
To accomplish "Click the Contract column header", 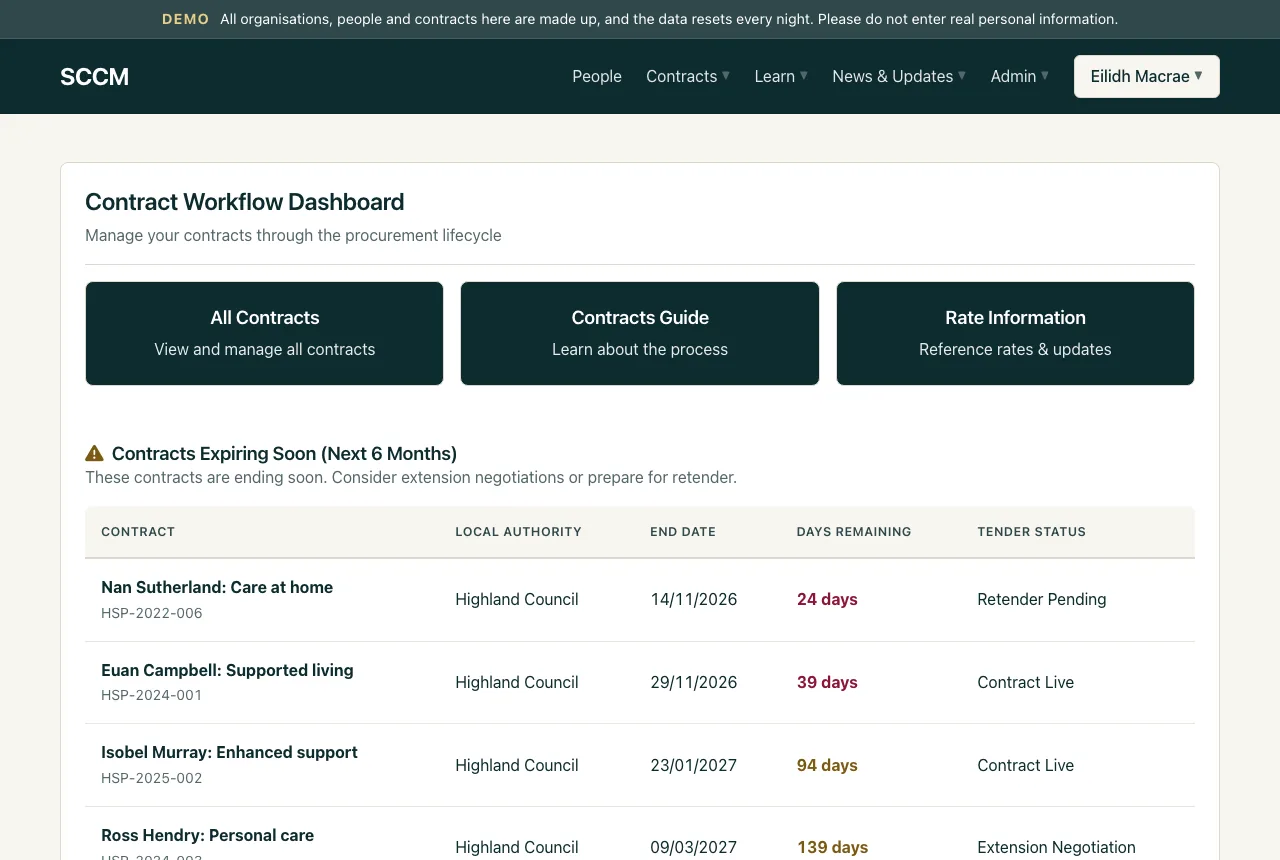I will pyautogui.click(x=138, y=532).
